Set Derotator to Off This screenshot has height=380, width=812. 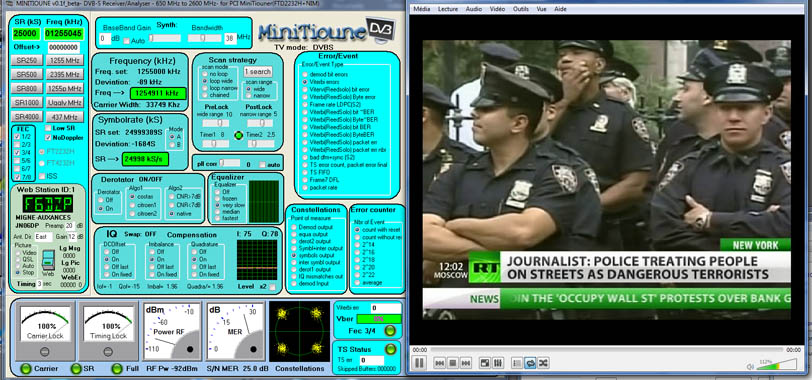[101, 199]
